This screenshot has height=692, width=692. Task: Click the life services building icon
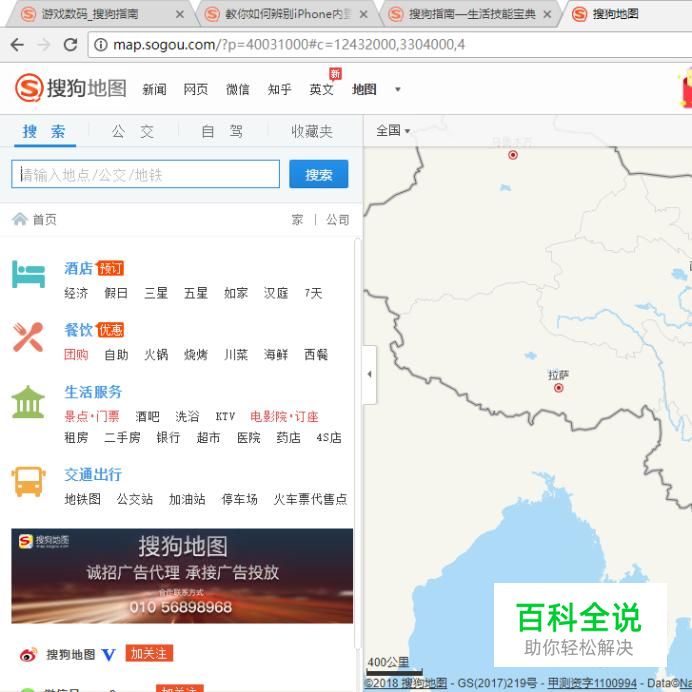coord(28,402)
